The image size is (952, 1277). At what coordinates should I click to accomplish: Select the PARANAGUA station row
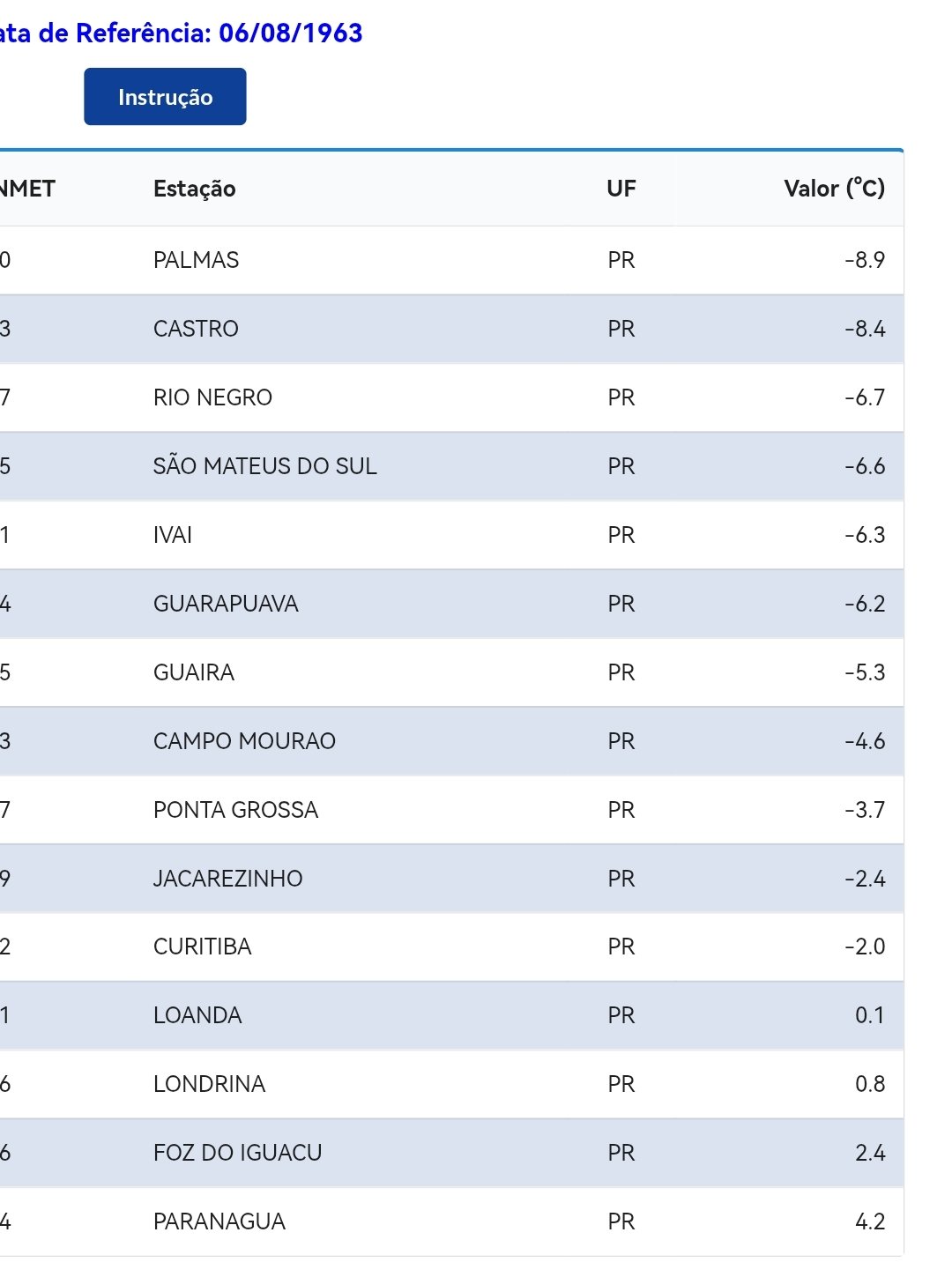pyautogui.click(x=451, y=1221)
